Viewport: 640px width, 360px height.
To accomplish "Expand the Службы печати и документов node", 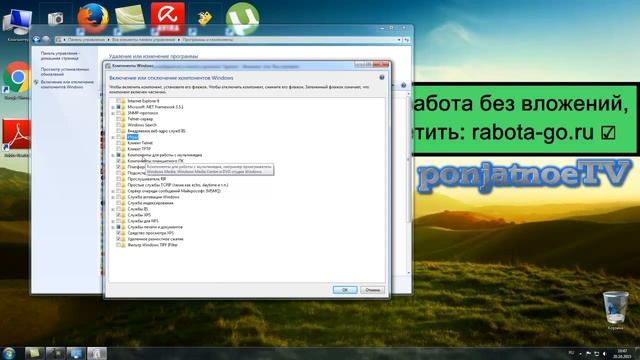I will tap(113, 227).
